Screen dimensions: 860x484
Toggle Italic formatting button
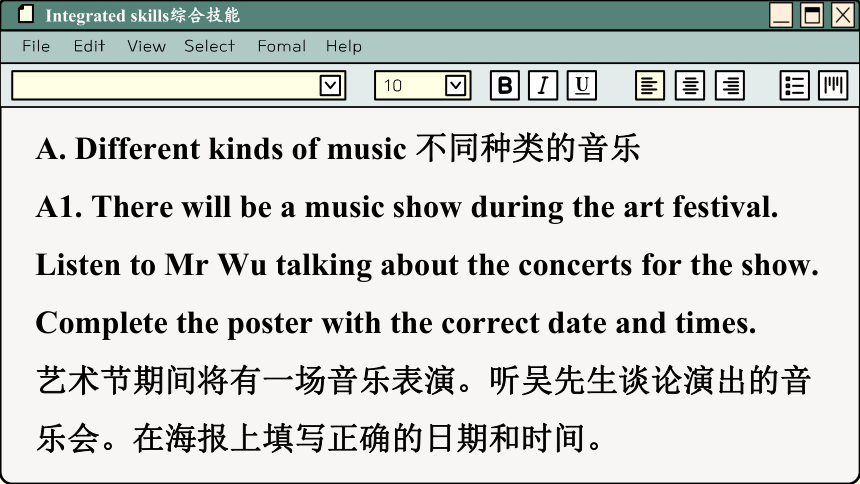[x=543, y=86]
